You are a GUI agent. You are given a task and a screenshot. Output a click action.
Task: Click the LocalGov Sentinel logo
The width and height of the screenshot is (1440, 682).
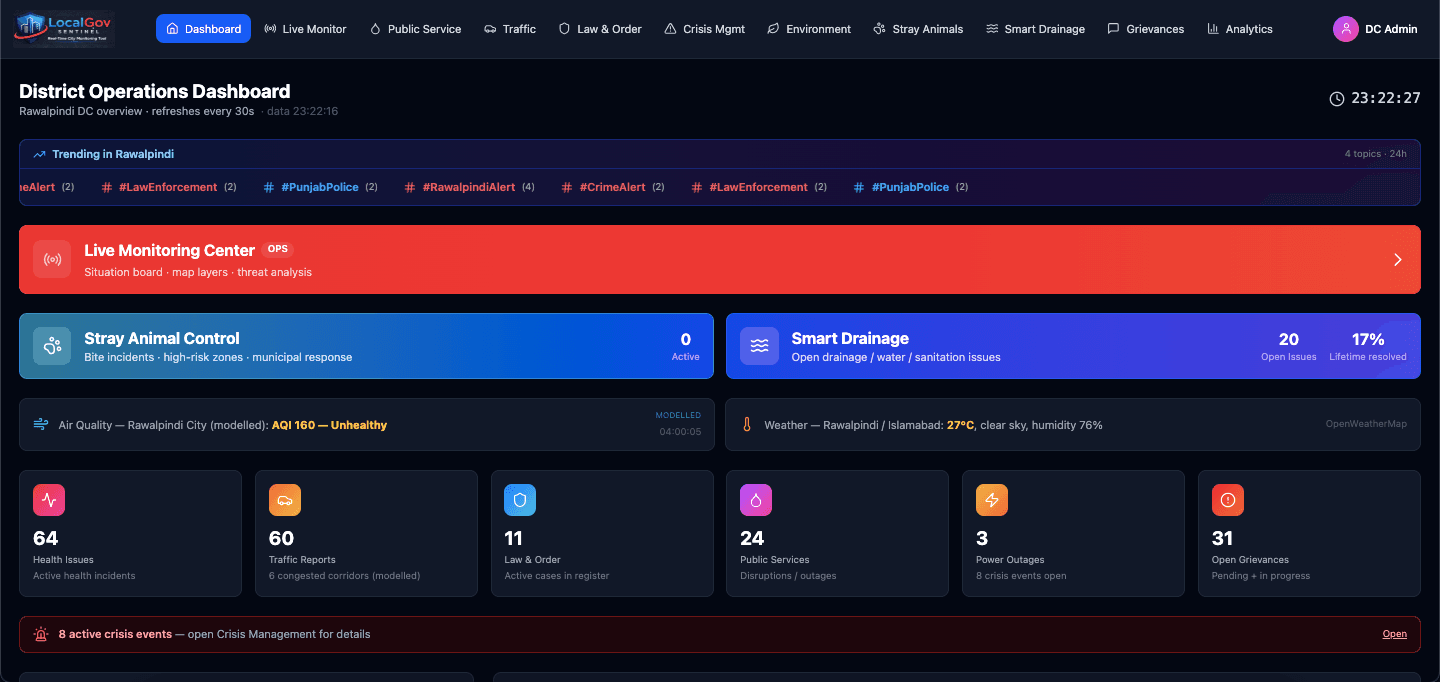tap(64, 29)
